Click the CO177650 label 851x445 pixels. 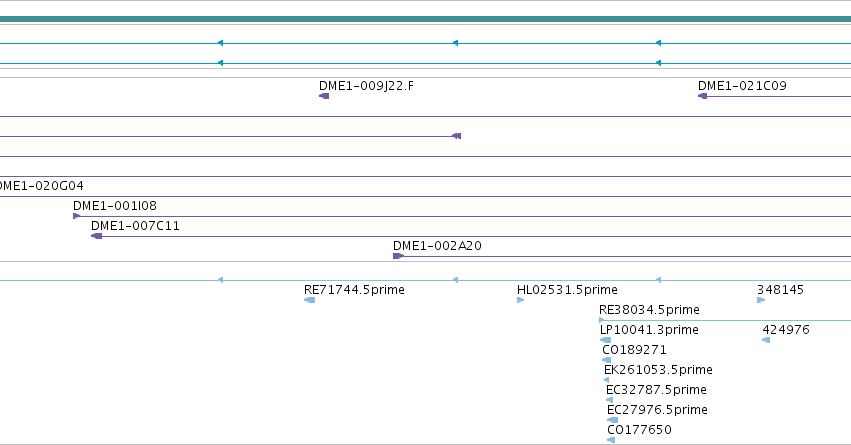[639, 430]
